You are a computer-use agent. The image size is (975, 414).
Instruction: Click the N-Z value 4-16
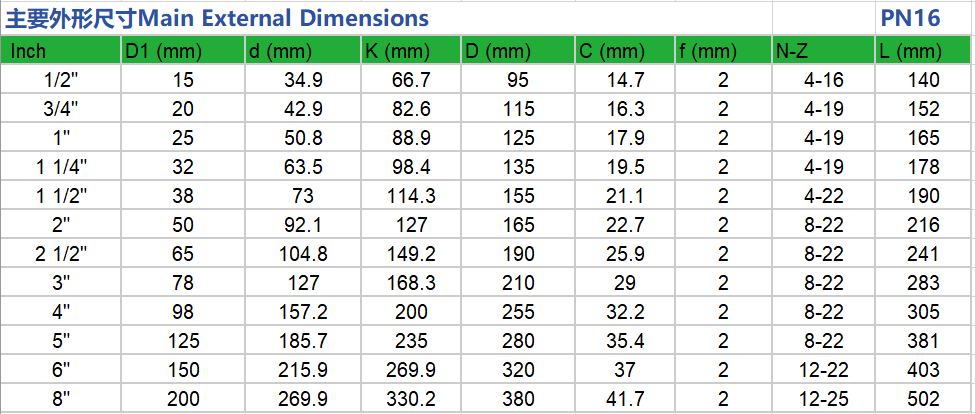pyautogui.click(x=823, y=80)
